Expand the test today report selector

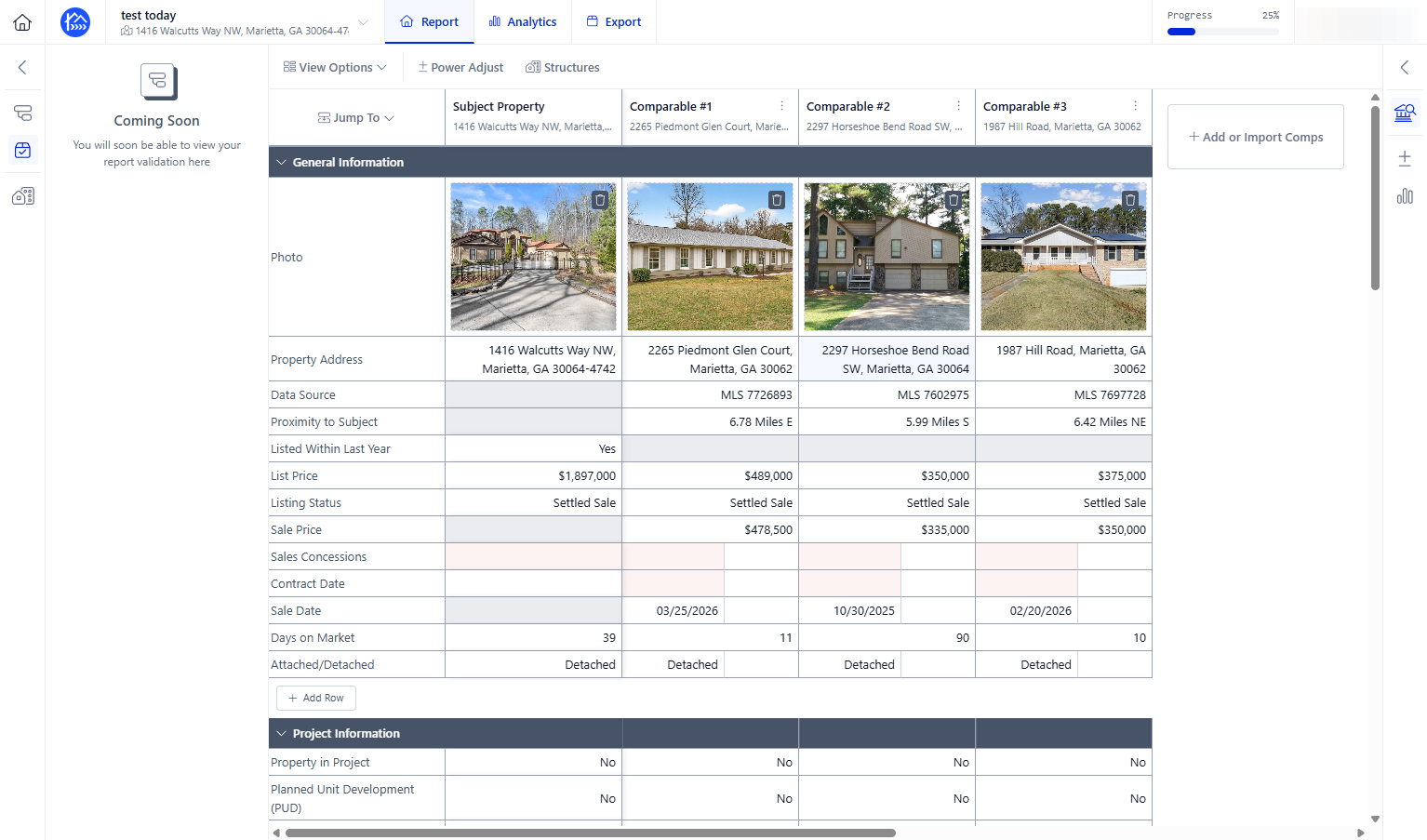pyautogui.click(x=364, y=22)
